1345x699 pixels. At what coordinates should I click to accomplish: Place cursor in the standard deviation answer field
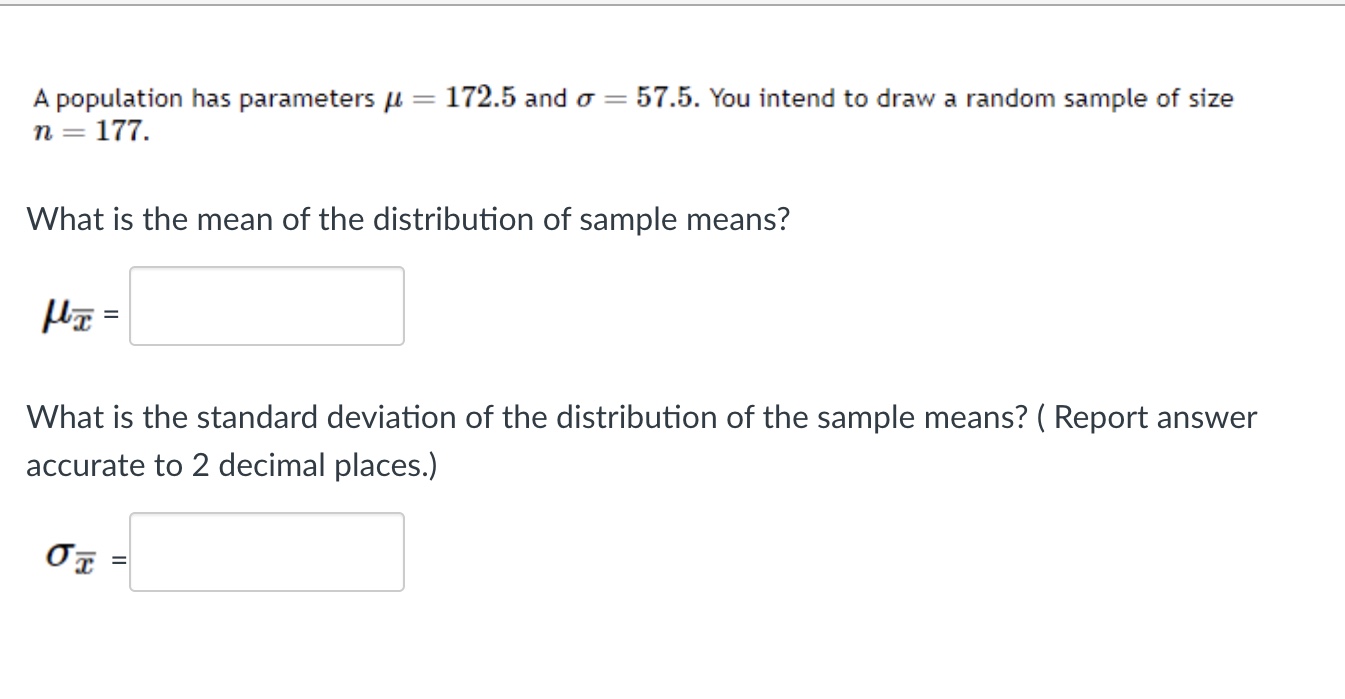click(265, 553)
